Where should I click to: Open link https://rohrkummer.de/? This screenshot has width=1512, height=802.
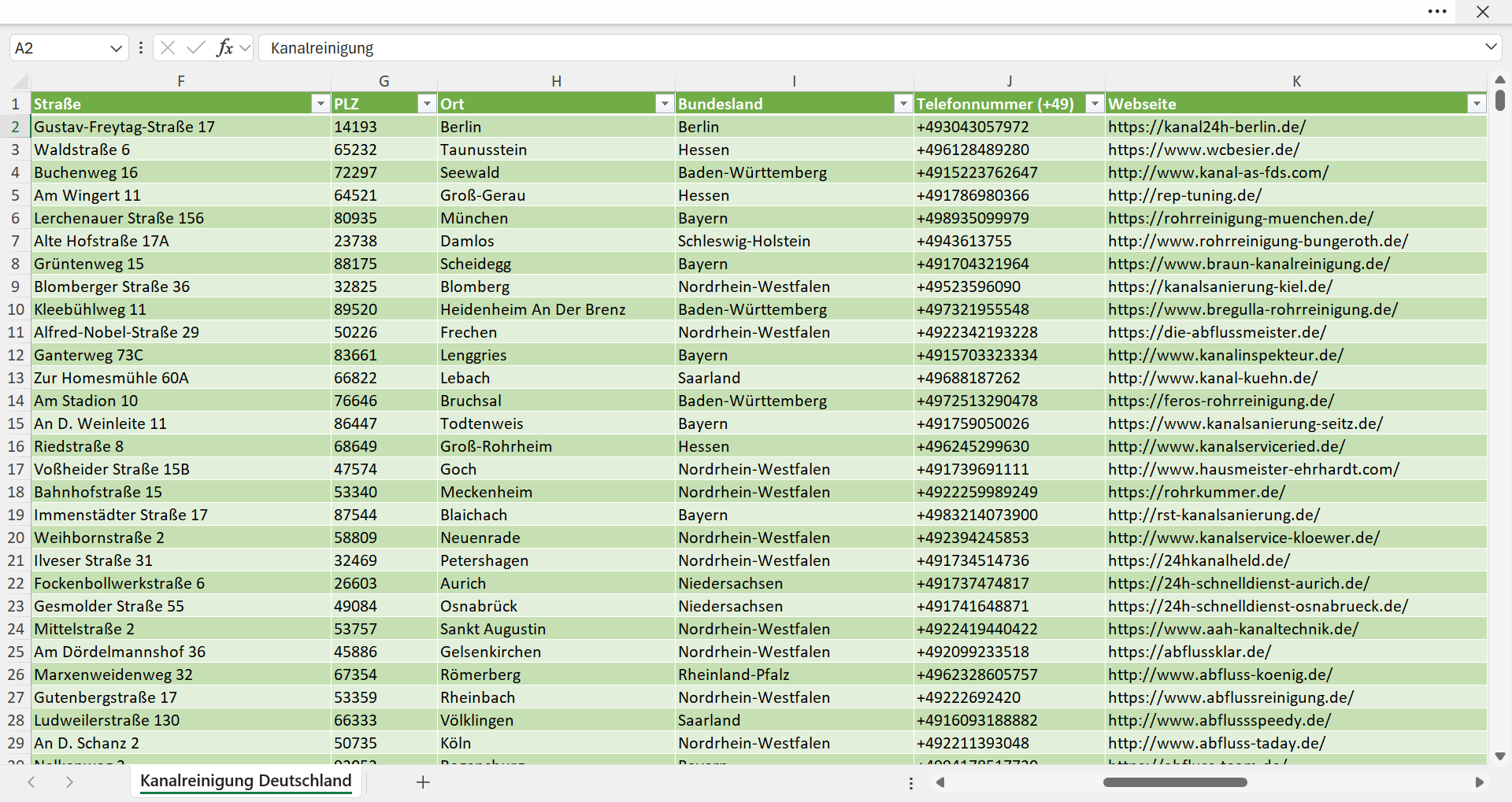click(x=1196, y=492)
